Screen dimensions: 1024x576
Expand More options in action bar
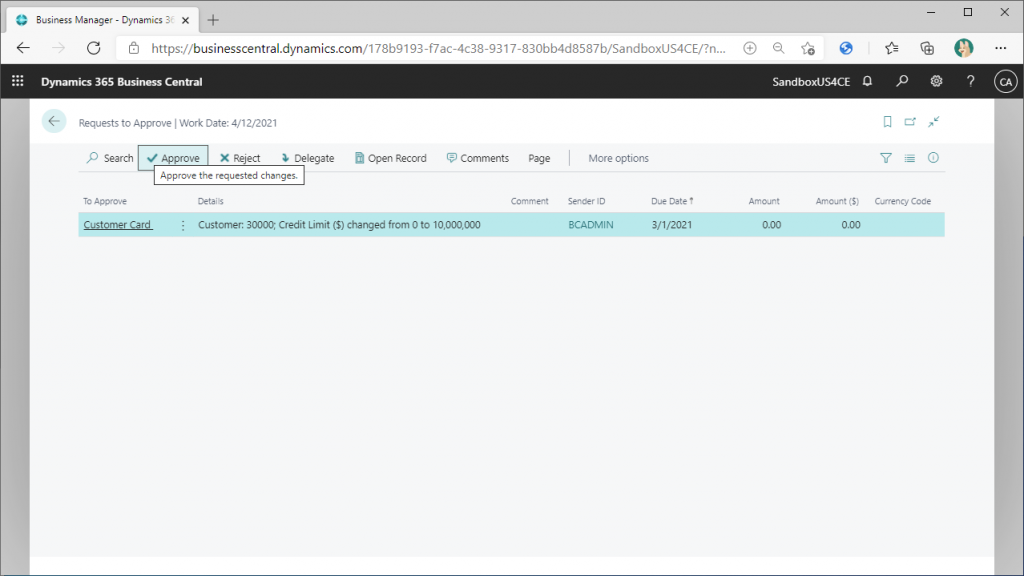tap(618, 158)
